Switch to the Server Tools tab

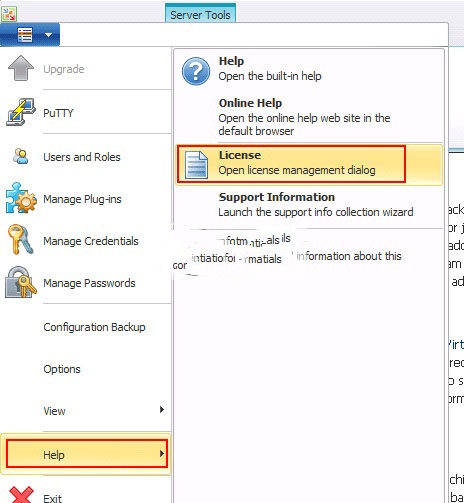pos(200,13)
